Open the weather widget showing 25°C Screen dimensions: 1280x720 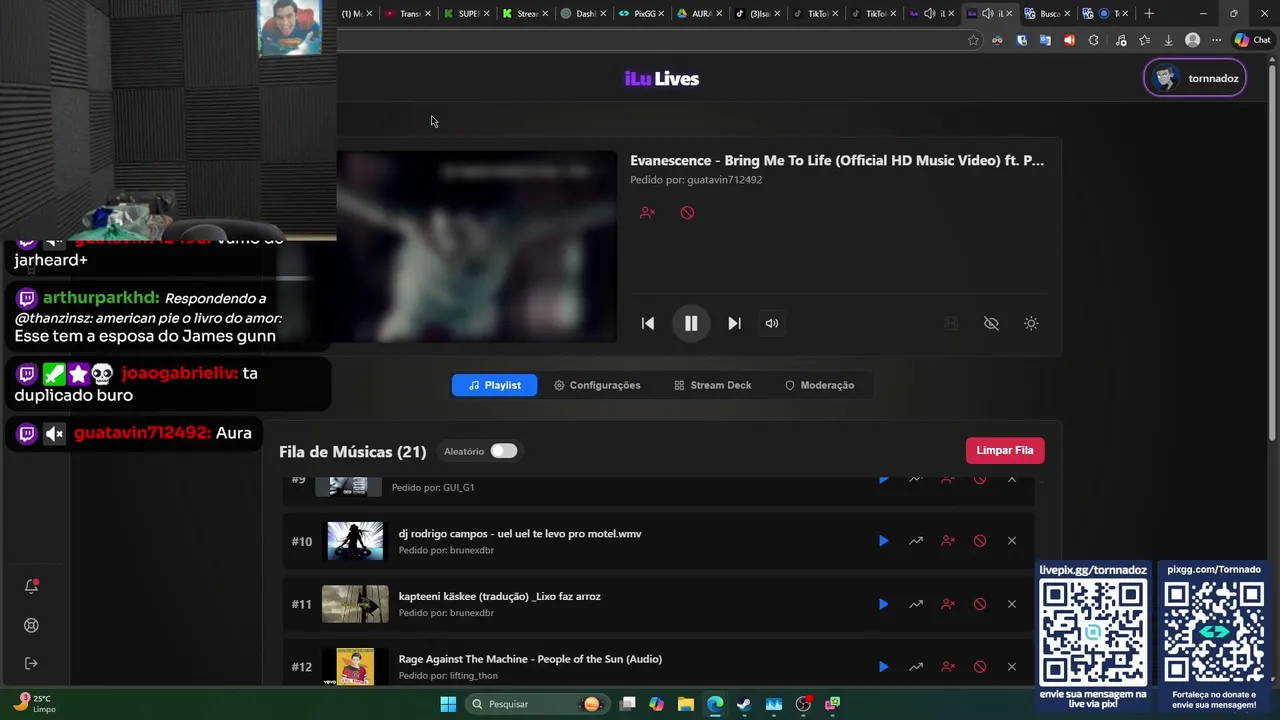36,704
